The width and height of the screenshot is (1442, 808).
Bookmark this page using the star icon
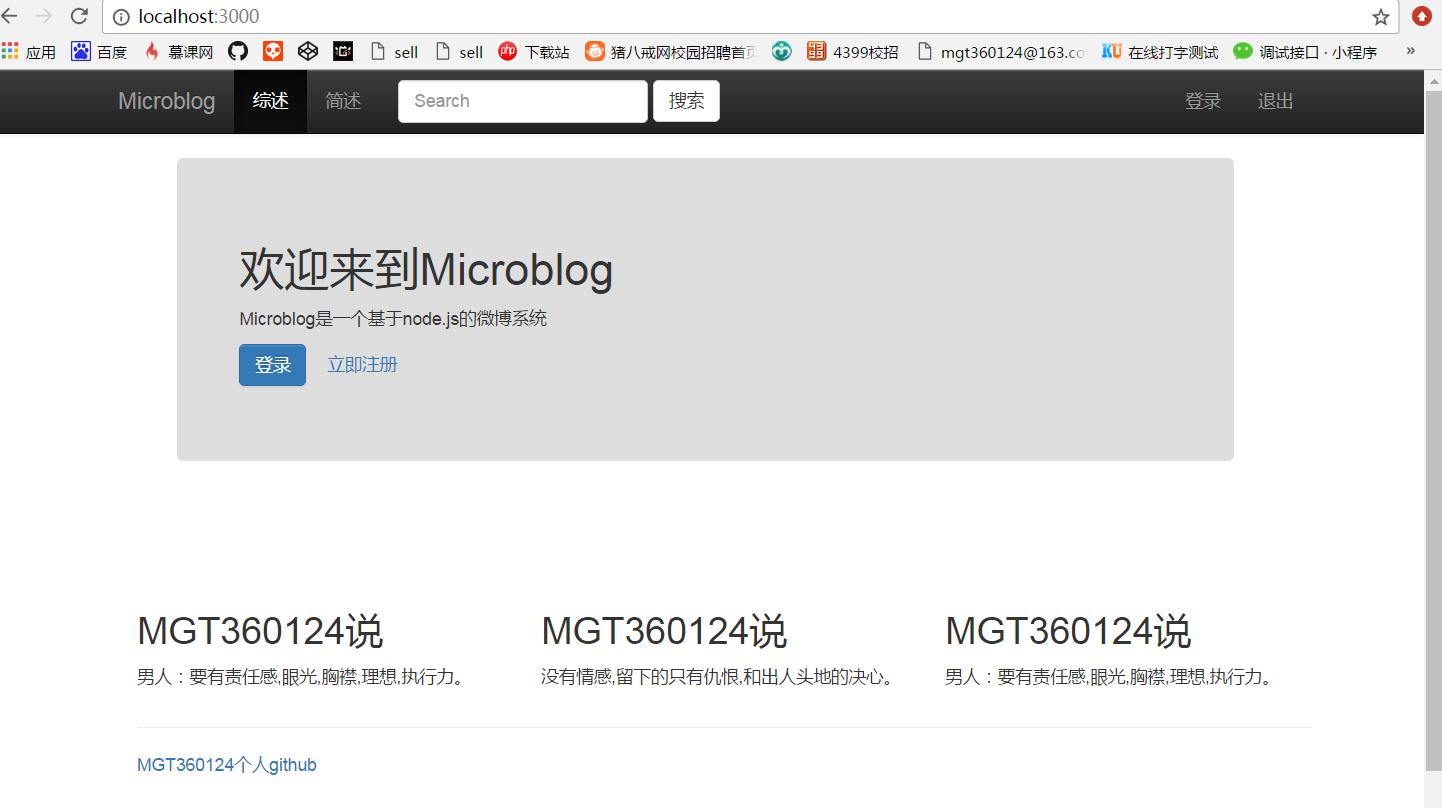pos(1380,16)
